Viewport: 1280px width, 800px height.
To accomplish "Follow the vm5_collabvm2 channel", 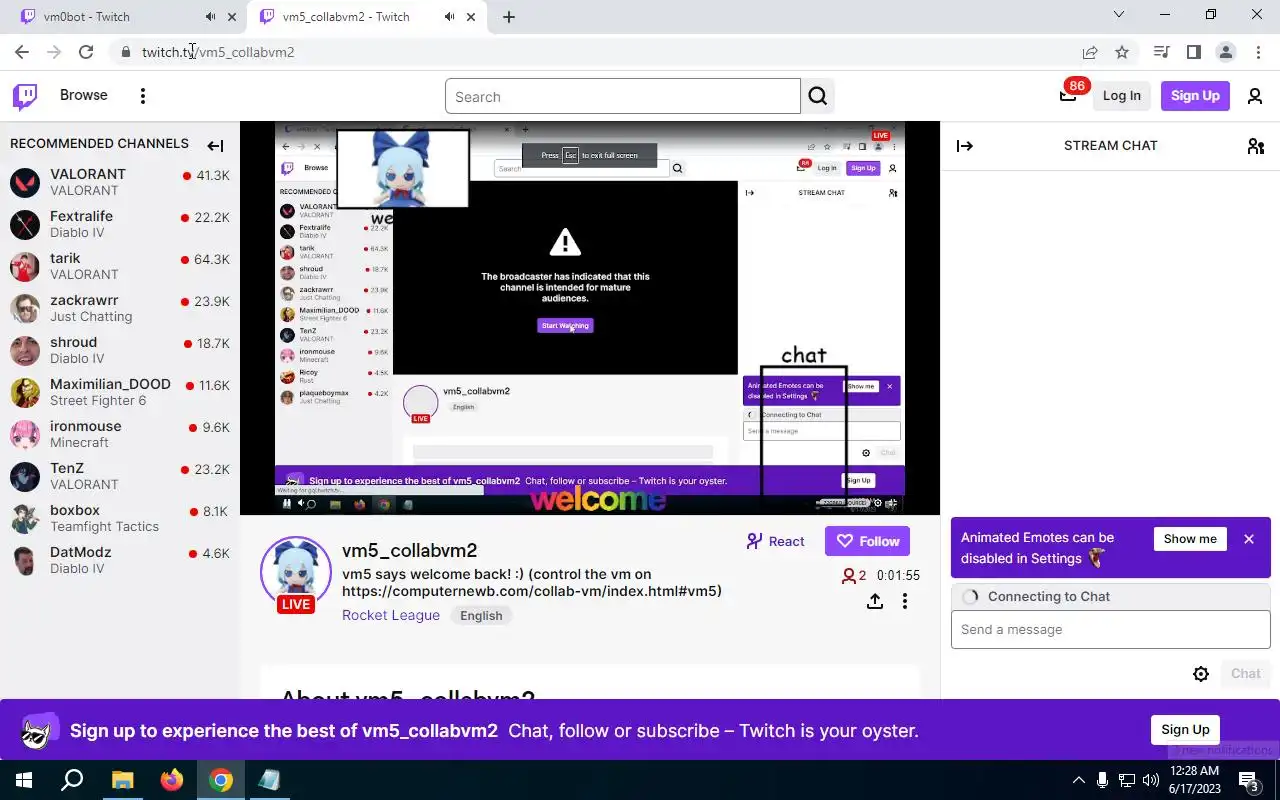I will point(867,541).
